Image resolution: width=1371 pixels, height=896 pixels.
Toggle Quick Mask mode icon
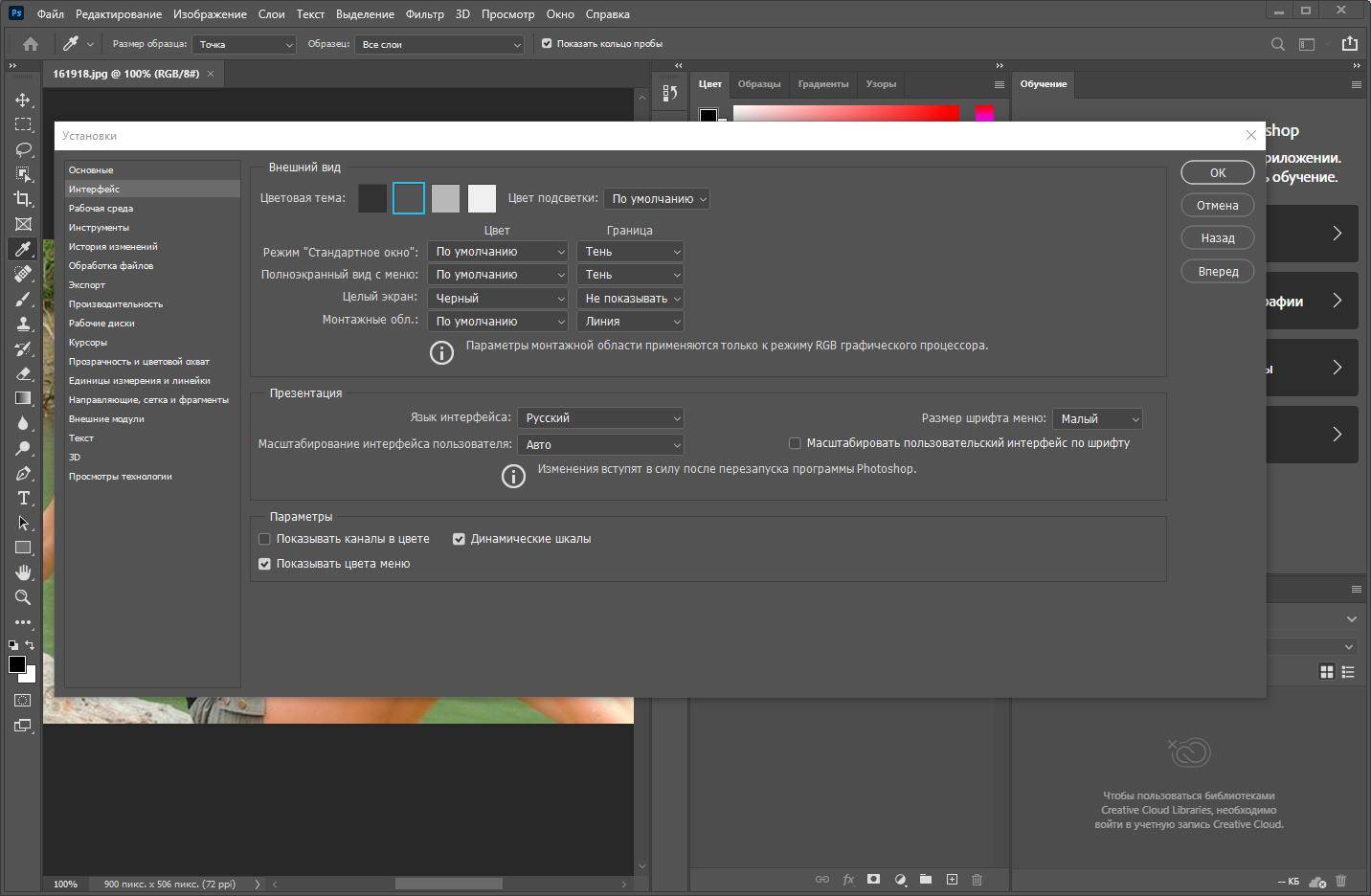point(23,701)
